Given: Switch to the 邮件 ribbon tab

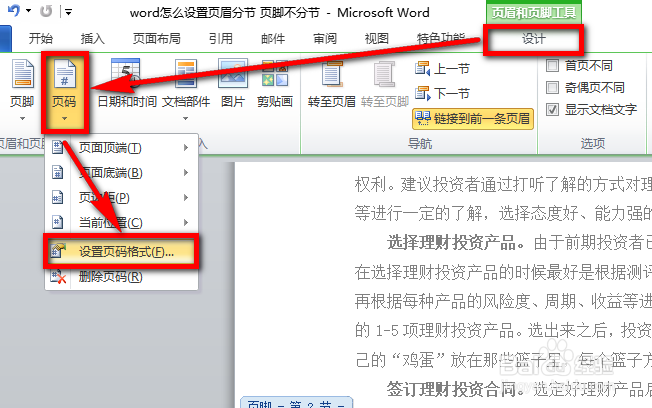Looking at the screenshot, I should coord(273,39).
